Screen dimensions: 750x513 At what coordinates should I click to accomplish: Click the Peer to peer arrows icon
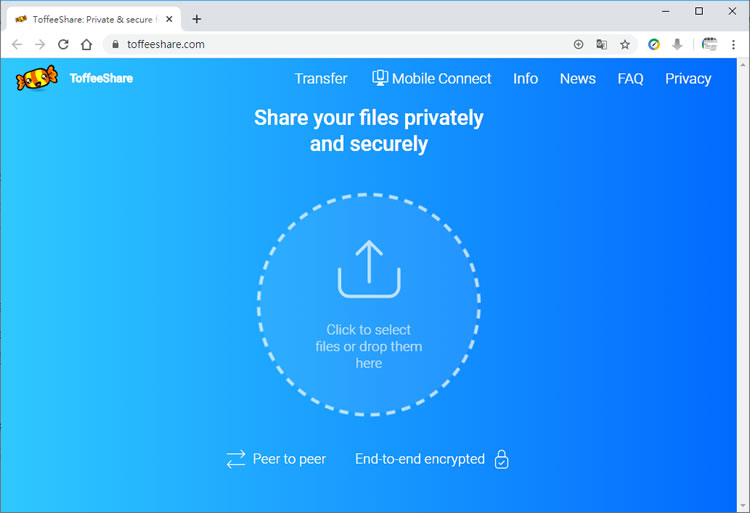click(235, 459)
